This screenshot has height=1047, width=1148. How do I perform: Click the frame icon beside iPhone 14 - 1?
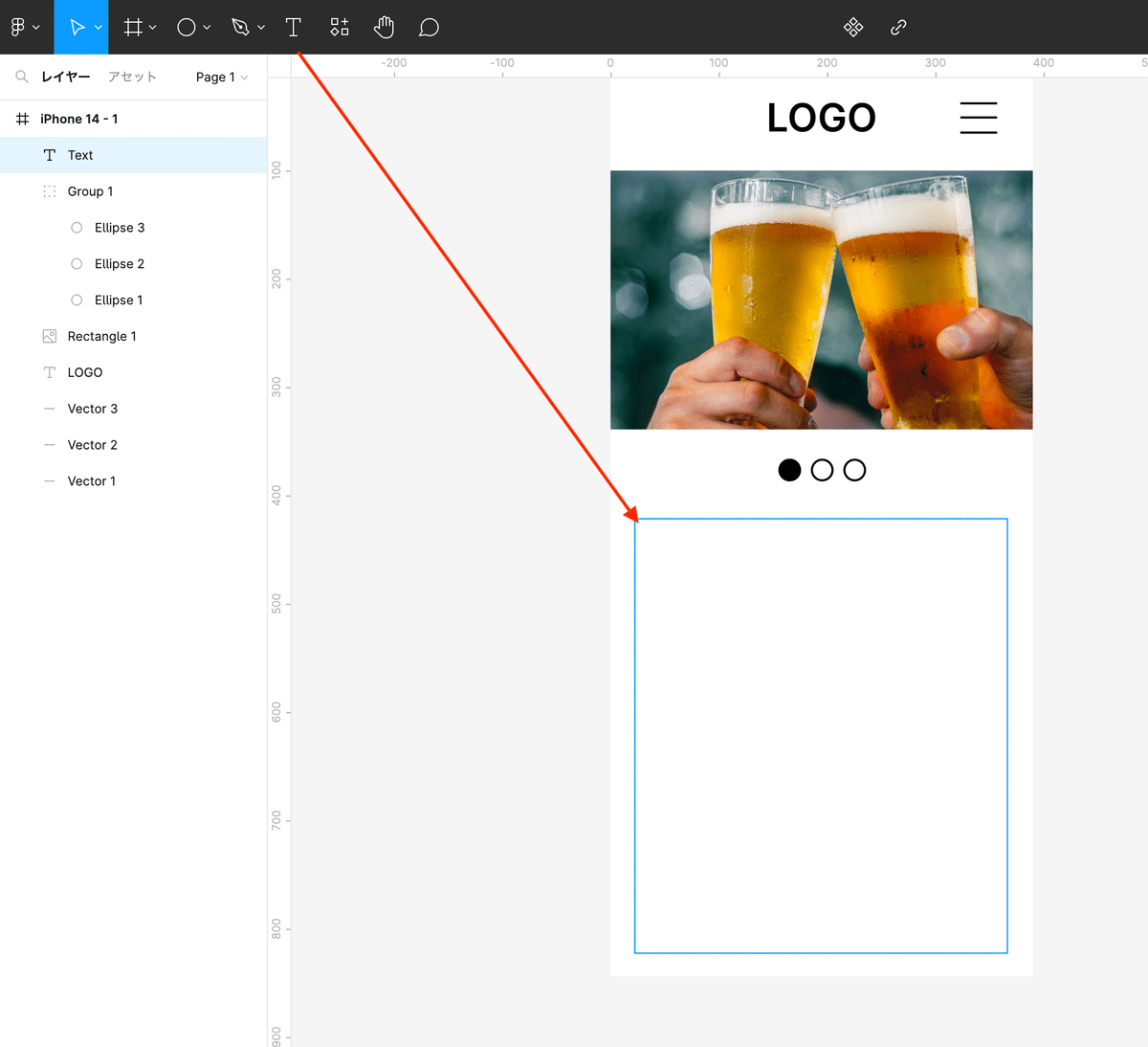(22, 119)
